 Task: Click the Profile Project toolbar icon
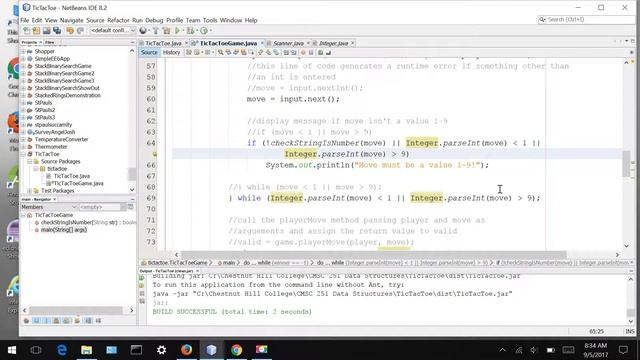tap(204, 31)
